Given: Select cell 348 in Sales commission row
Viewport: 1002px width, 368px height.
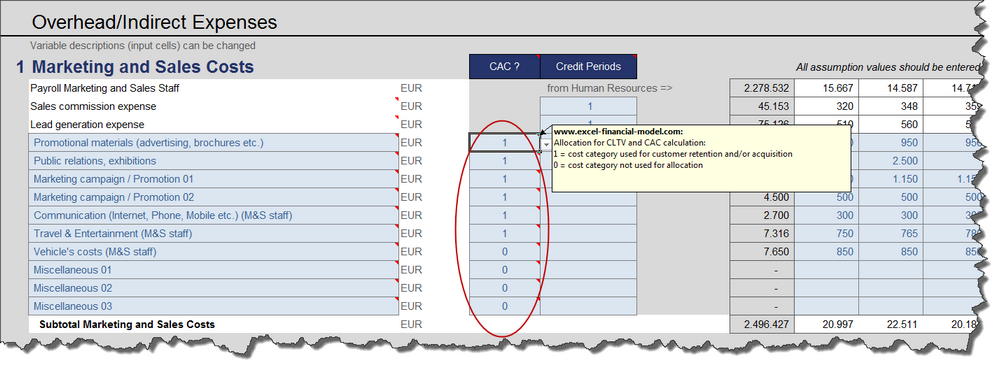Looking at the screenshot, I should [891, 106].
